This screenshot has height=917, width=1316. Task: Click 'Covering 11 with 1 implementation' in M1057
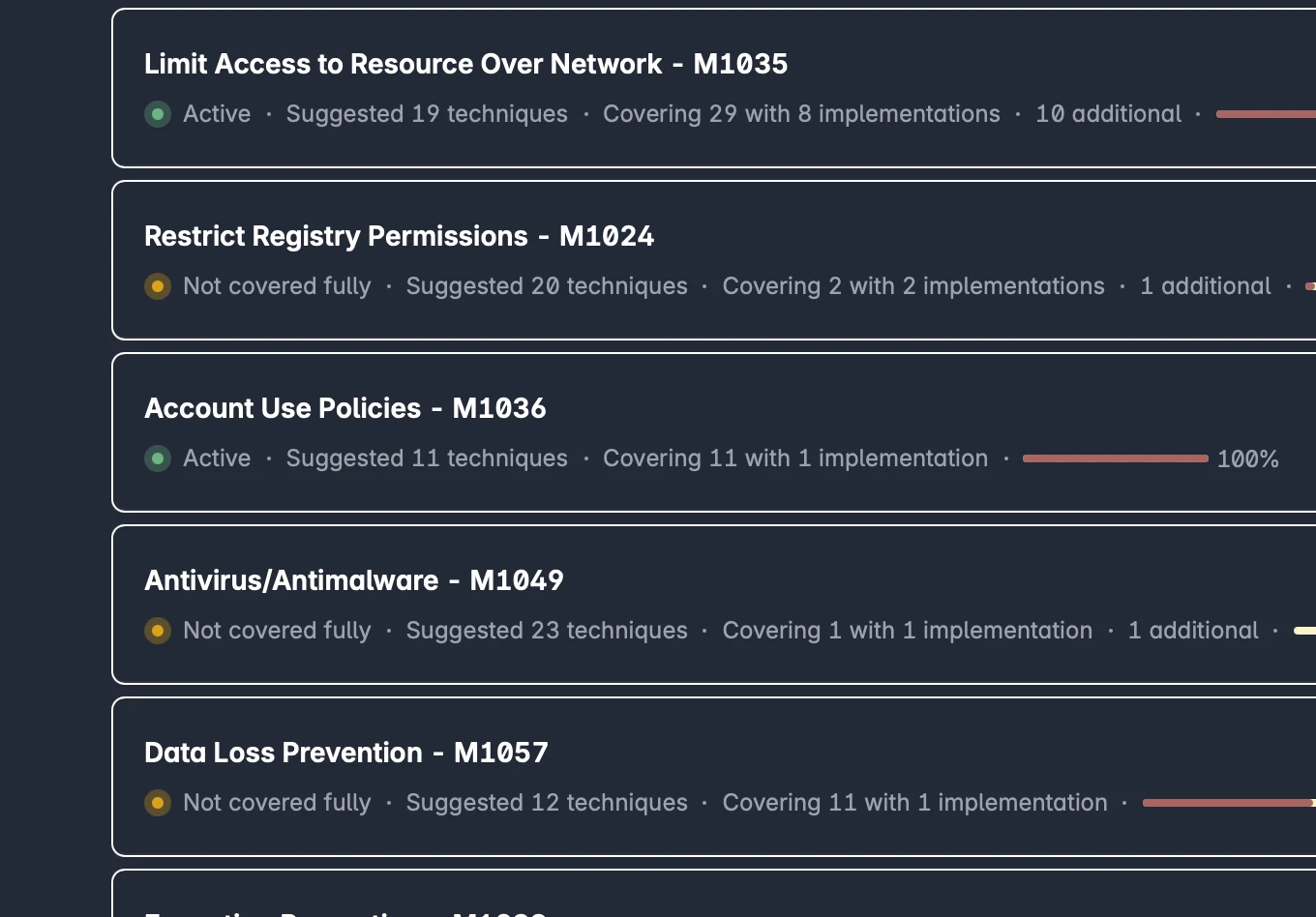pyautogui.click(x=914, y=803)
